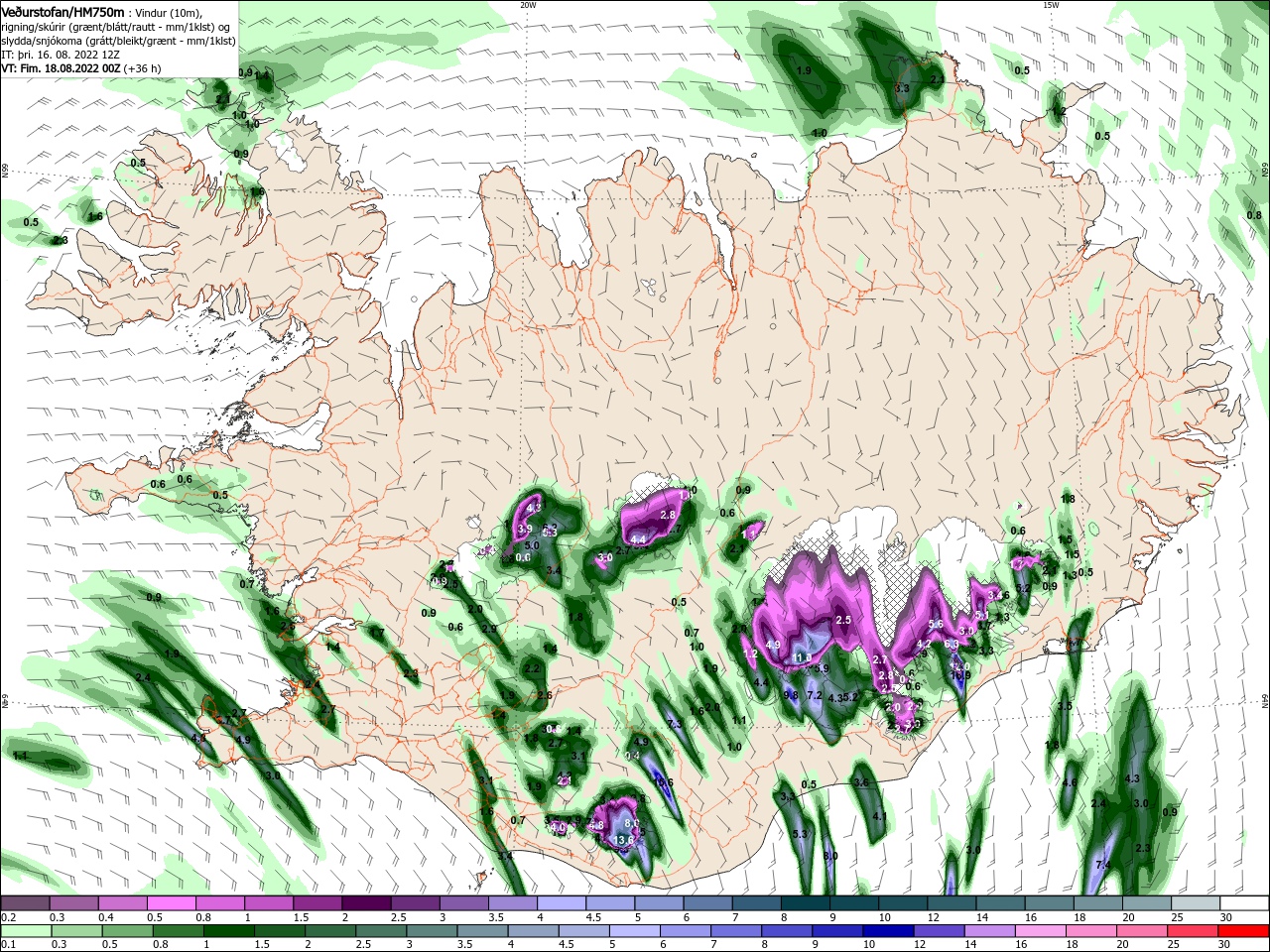The width and height of the screenshot is (1270, 952).
Task: Pick the dark teal swatch labeled 9 in top legend
Action: (854, 903)
